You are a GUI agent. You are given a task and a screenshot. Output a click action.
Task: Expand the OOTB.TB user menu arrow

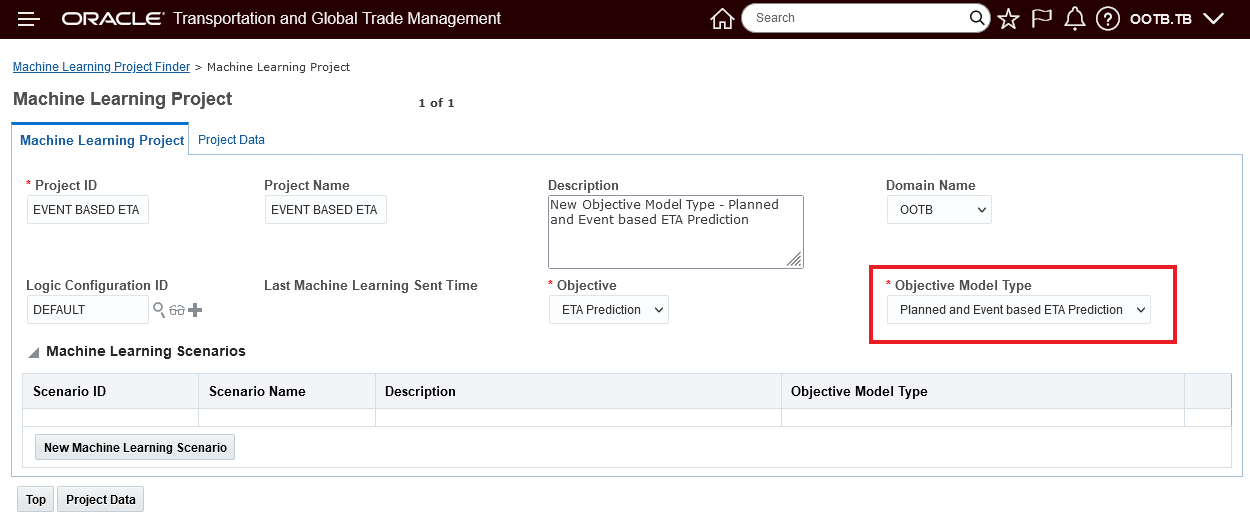coord(1213,19)
